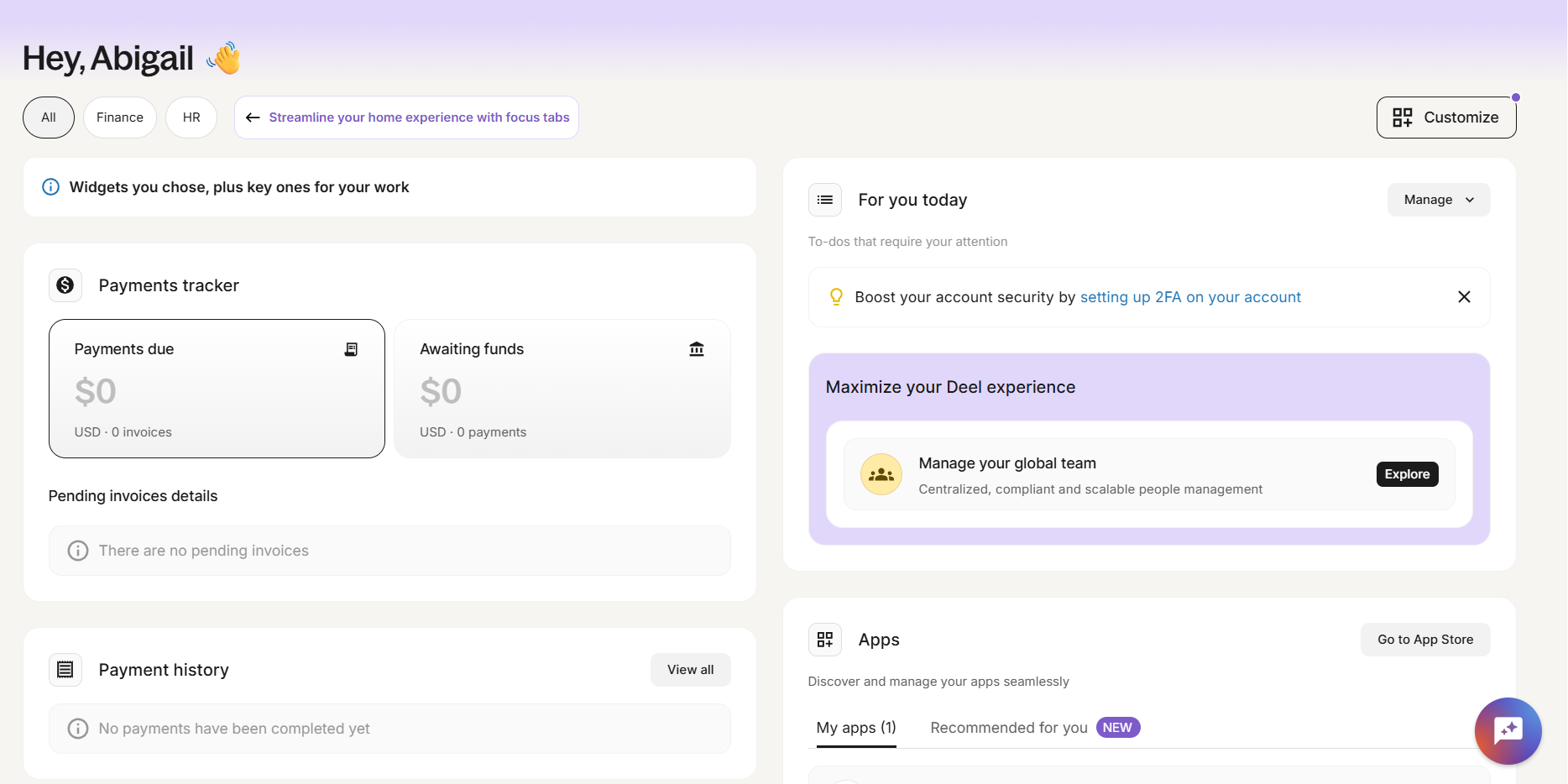The height and width of the screenshot is (784, 1568).
Task: Click the waving hand emoji beside Abigail
Action: pos(224,58)
